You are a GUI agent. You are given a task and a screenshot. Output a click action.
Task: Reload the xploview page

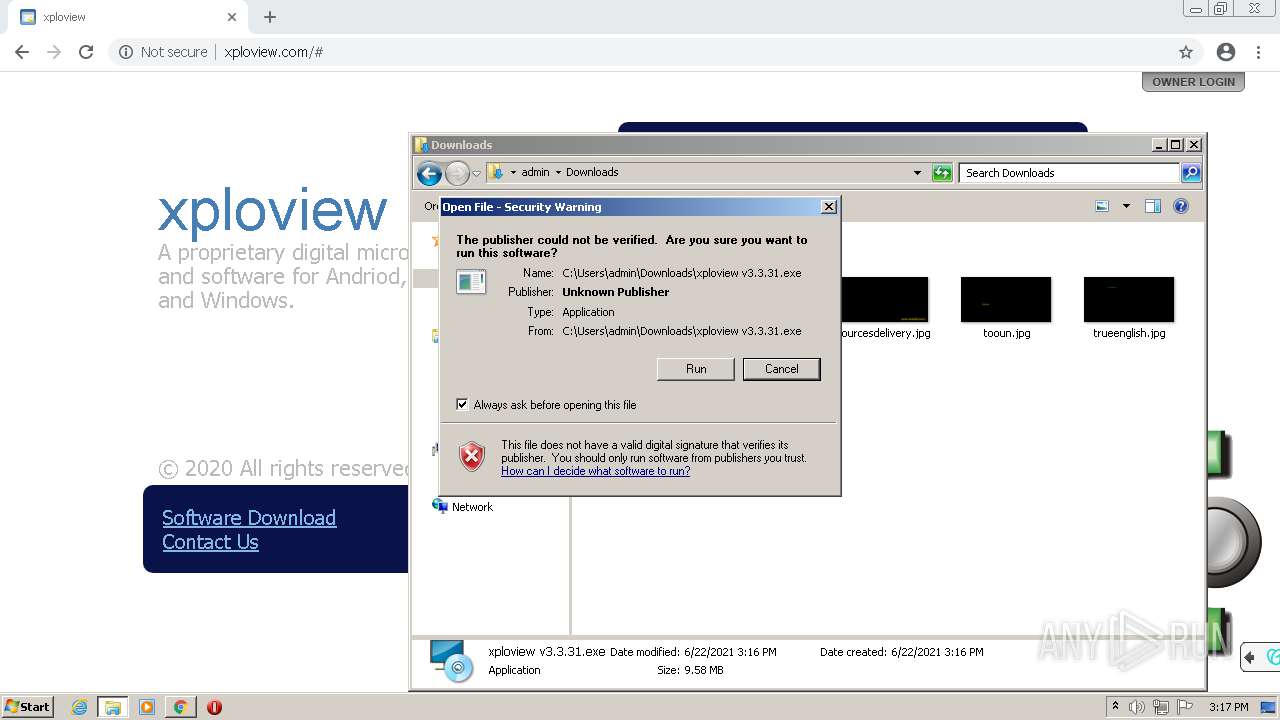(86, 52)
